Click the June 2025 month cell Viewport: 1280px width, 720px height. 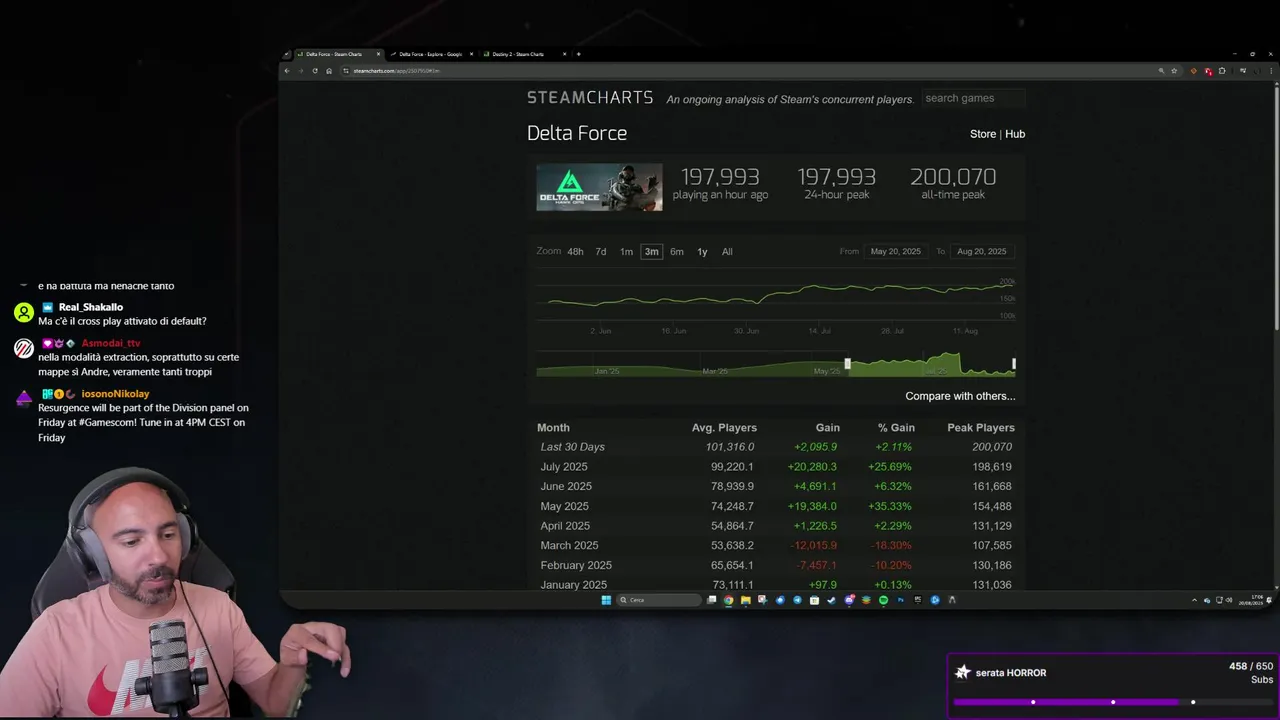(566, 486)
